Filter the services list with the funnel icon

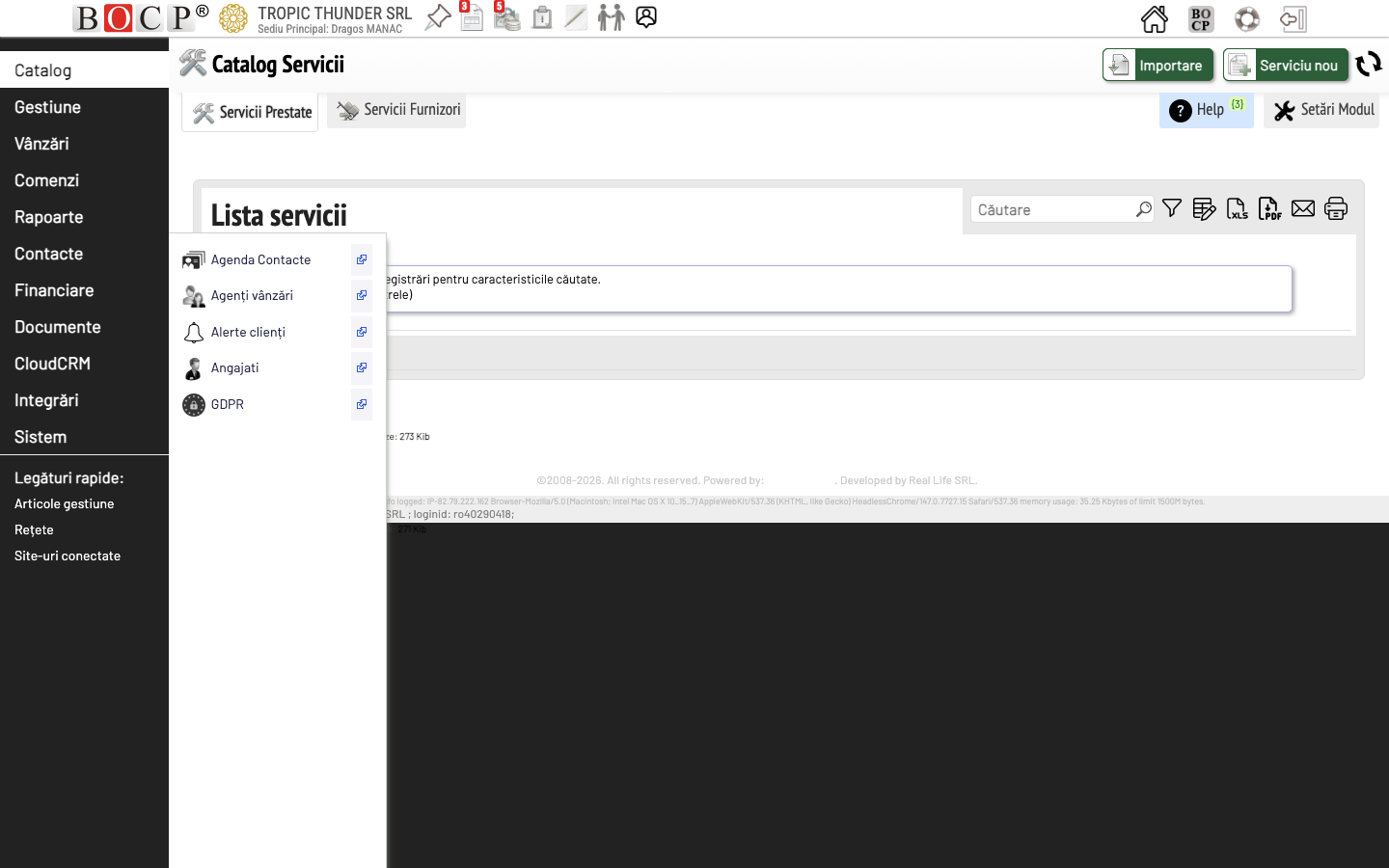coord(1171,208)
